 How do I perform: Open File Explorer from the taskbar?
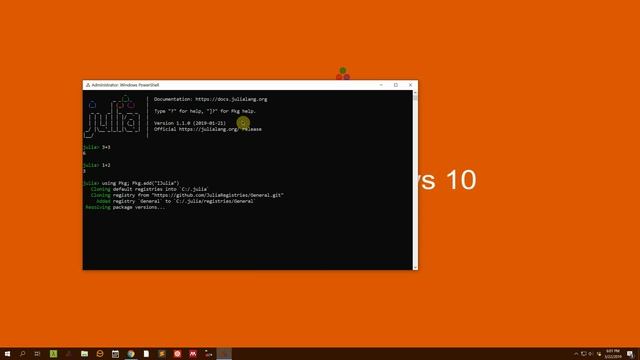pos(84,354)
